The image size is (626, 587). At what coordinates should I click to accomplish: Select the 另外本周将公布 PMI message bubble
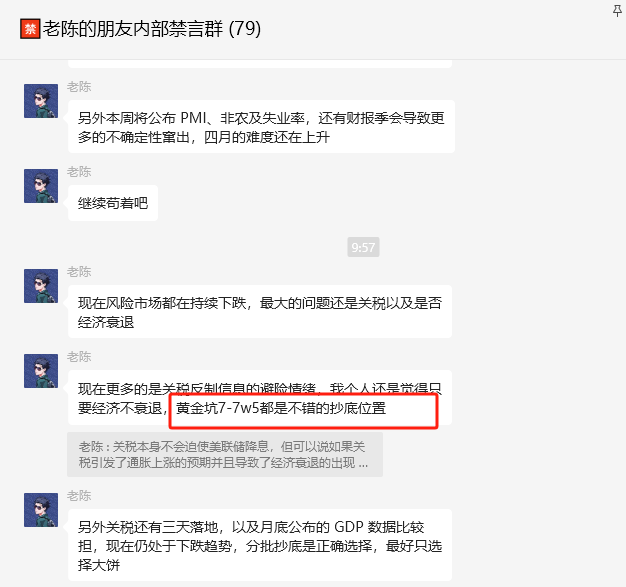pyautogui.click(x=261, y=127)
